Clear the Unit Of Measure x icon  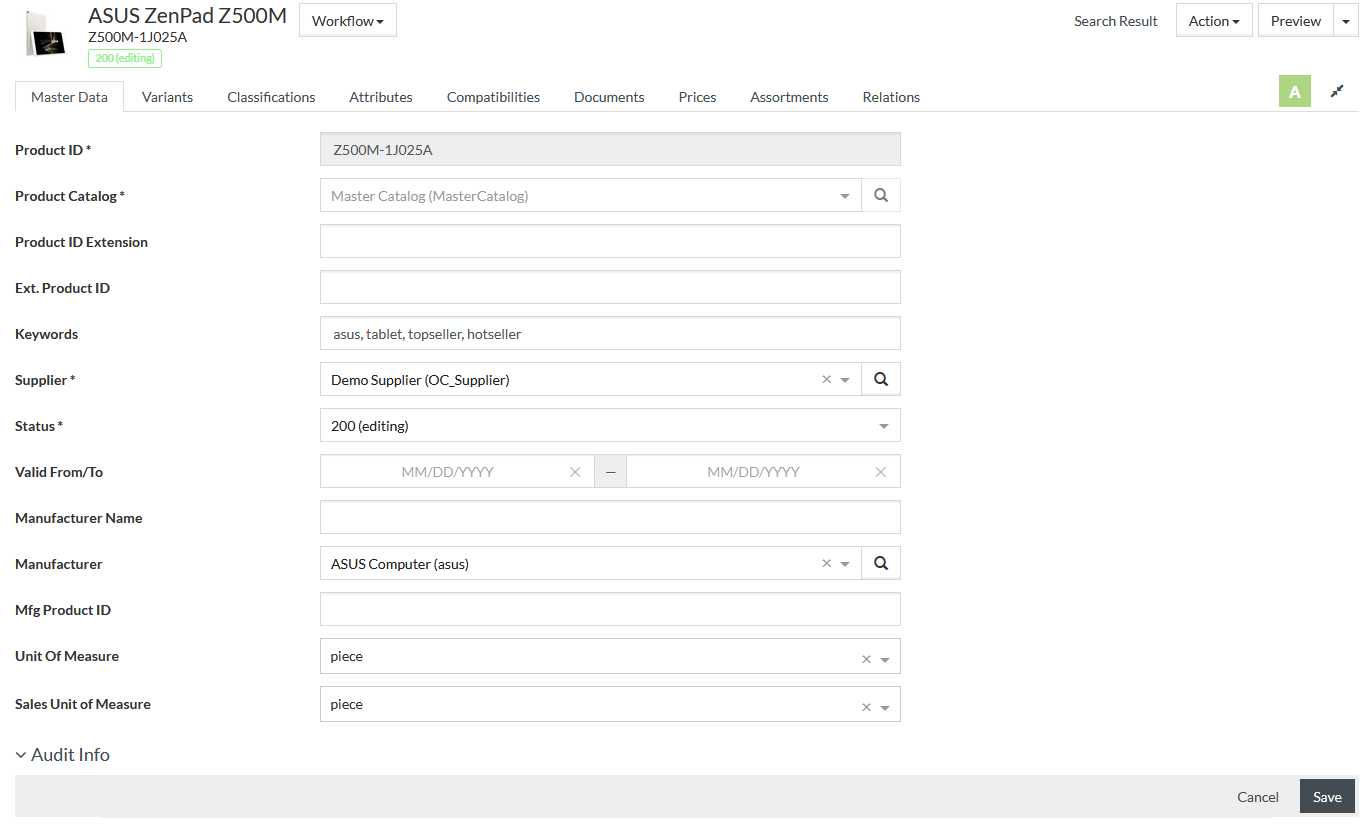(867, 659)
